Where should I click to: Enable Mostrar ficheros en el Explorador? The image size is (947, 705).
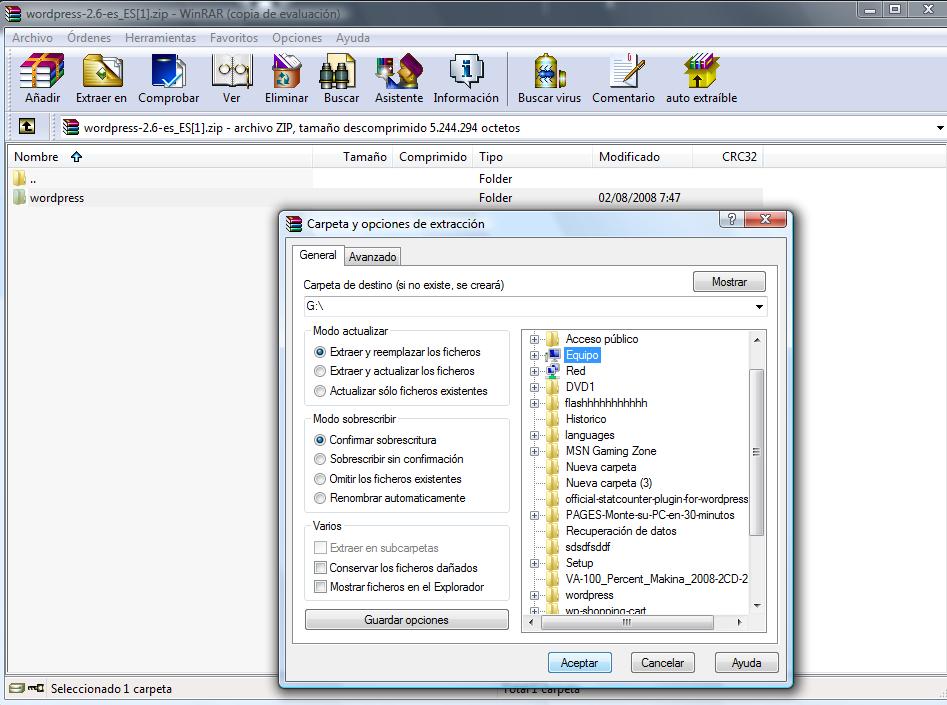[321, 587]
